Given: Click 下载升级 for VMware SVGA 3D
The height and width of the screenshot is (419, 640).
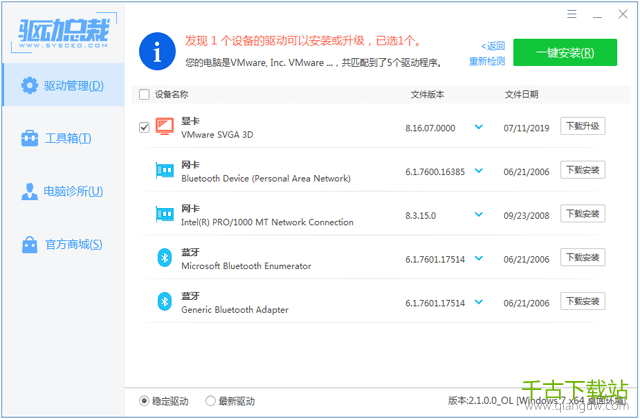Looking at the screenshot, I should point(582,127).
